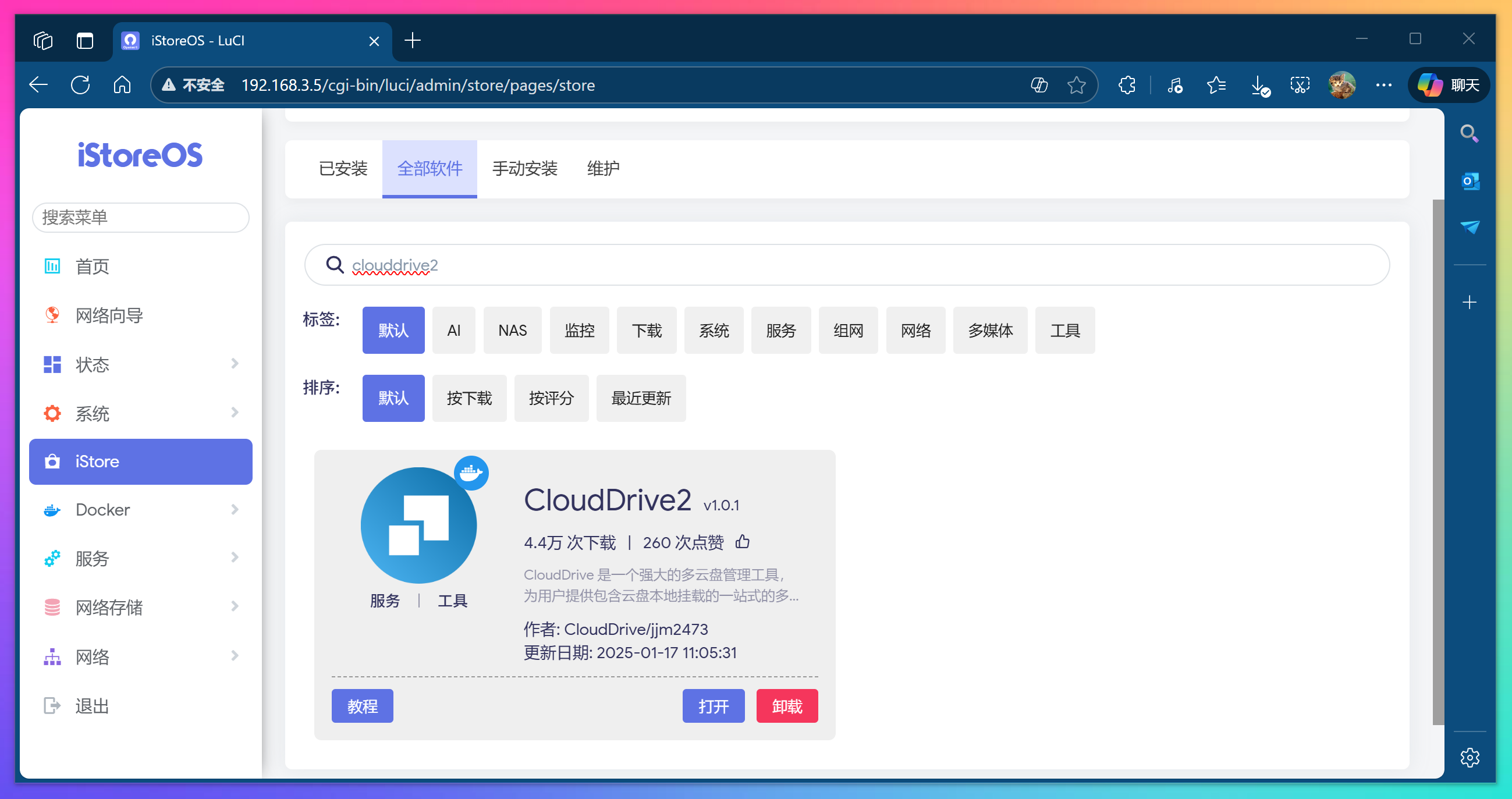1512x799 pixels.
Task: Click the thumbs-up icon next to 260 次点赞
Action: click(742, 542)
